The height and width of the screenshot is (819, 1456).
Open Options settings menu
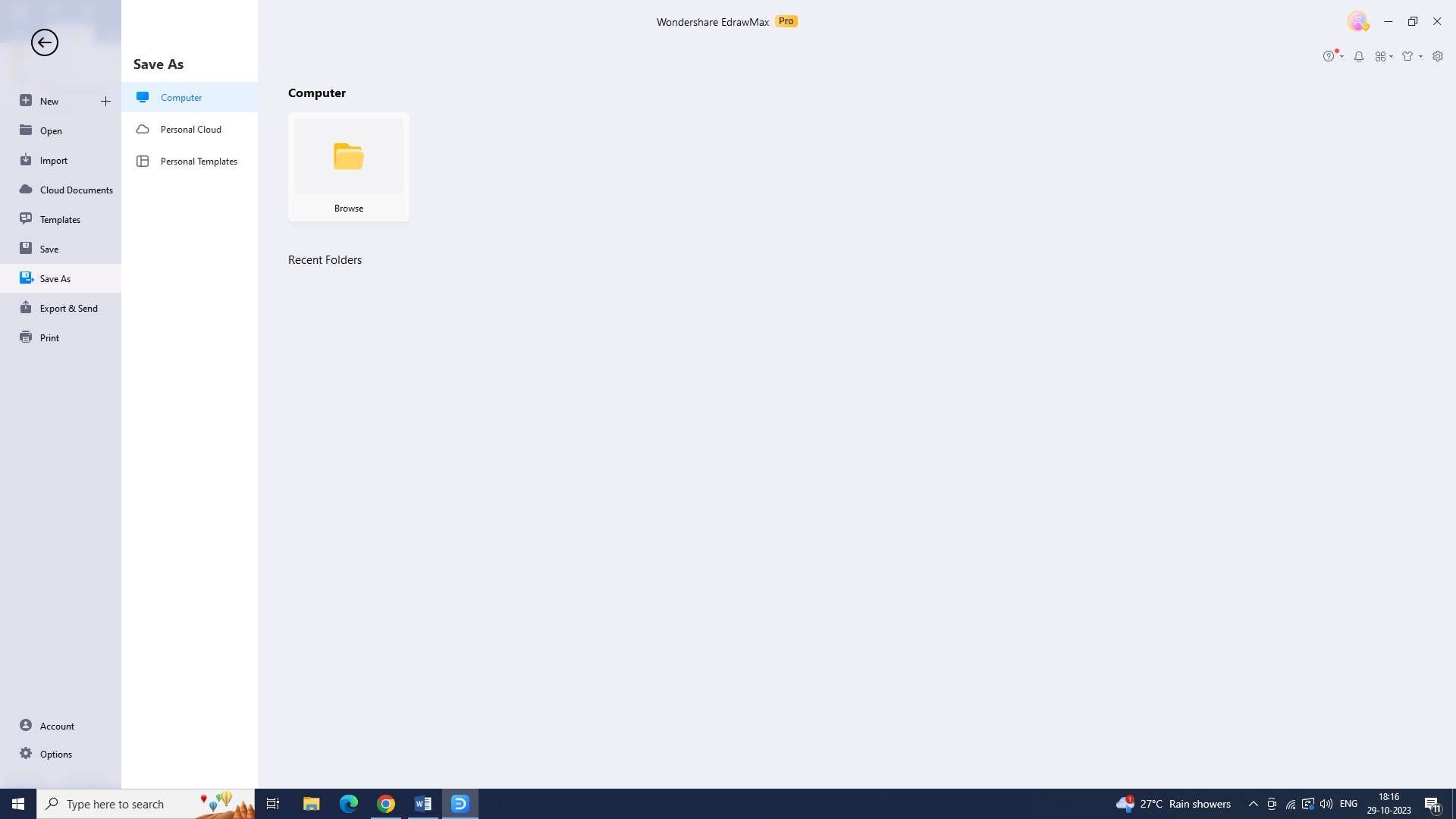pos(57,753)
